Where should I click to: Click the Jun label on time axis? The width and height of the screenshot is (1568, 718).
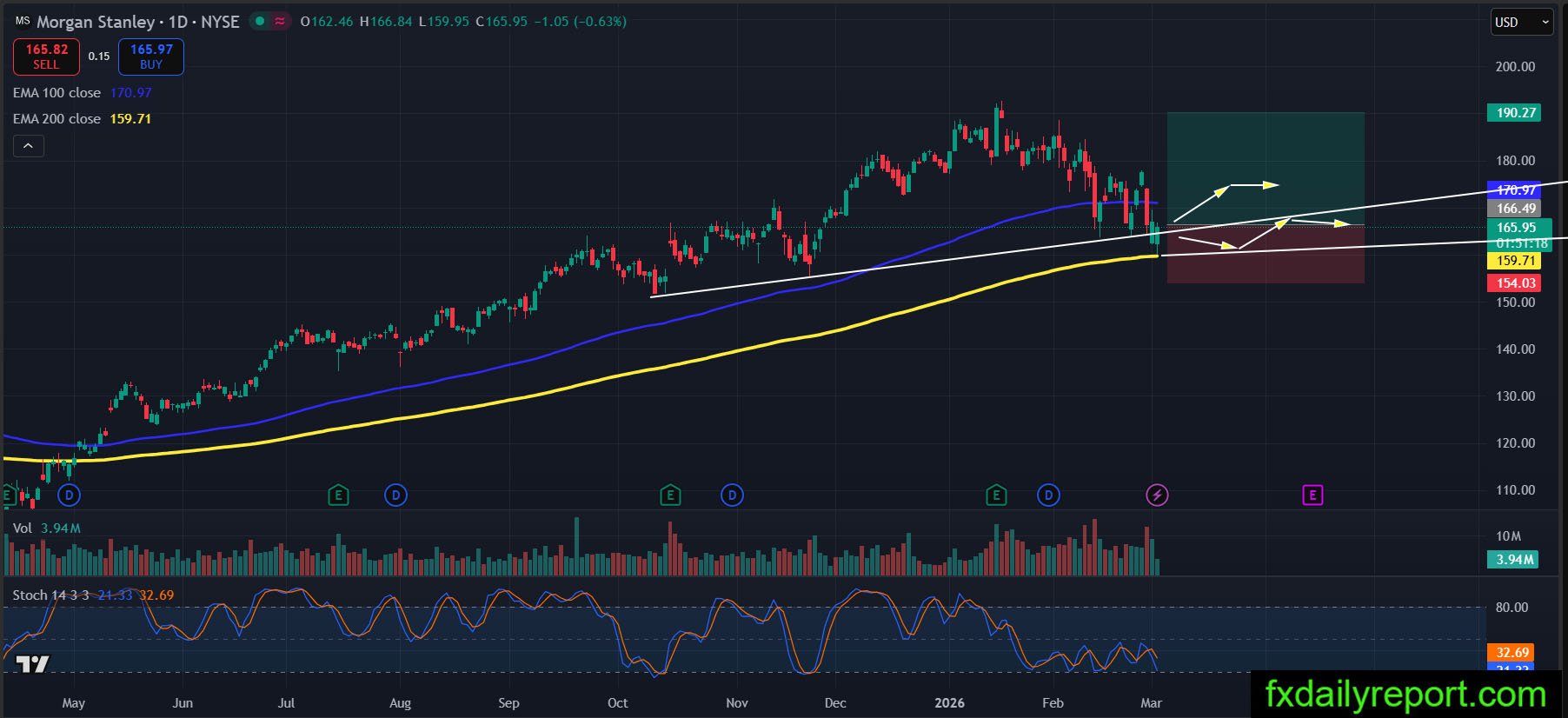coord(183,702)
